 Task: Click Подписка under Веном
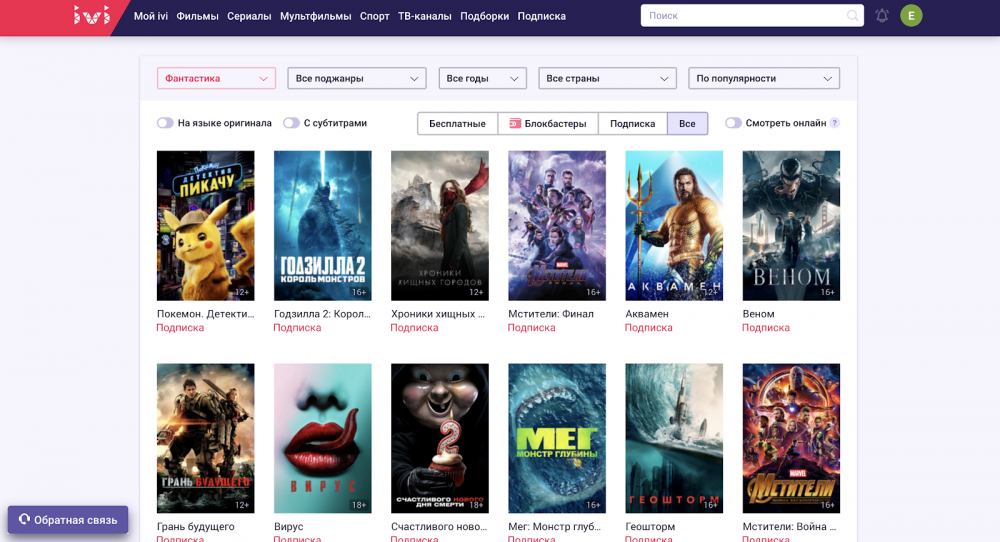tap(766, 328)
